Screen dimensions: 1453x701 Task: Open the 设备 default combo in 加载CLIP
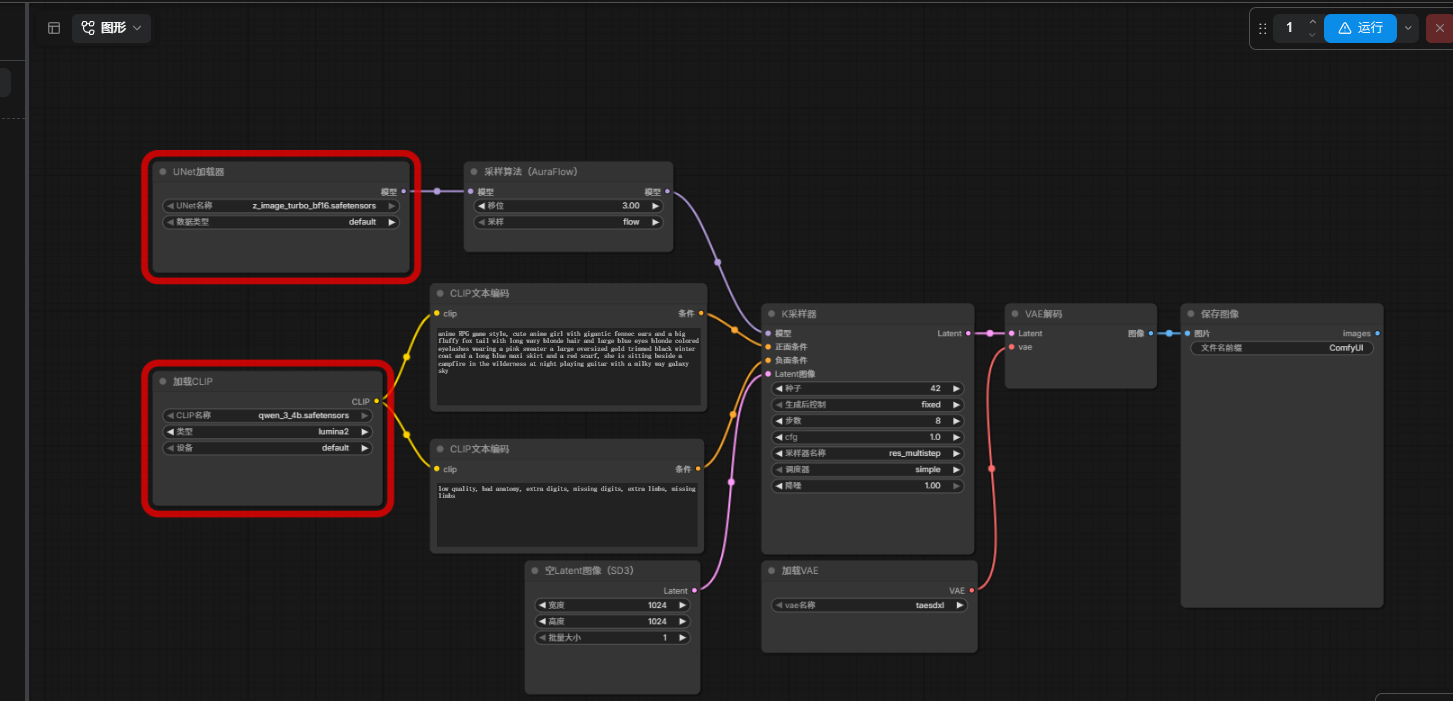[x=267, y=448]
